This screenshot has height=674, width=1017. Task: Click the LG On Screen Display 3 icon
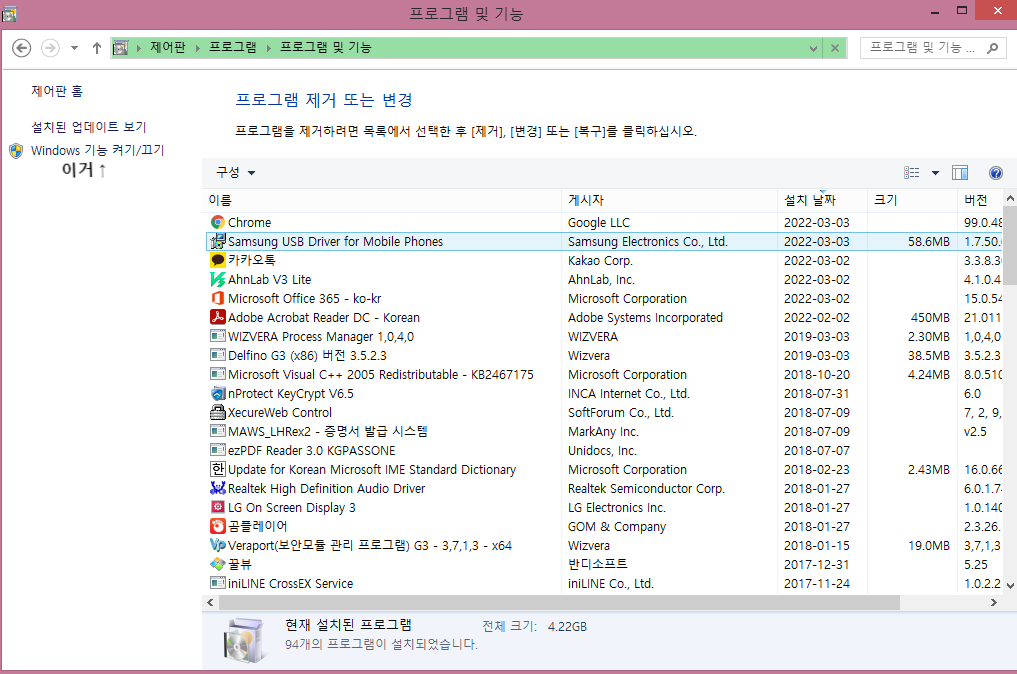tap(218, 507)
